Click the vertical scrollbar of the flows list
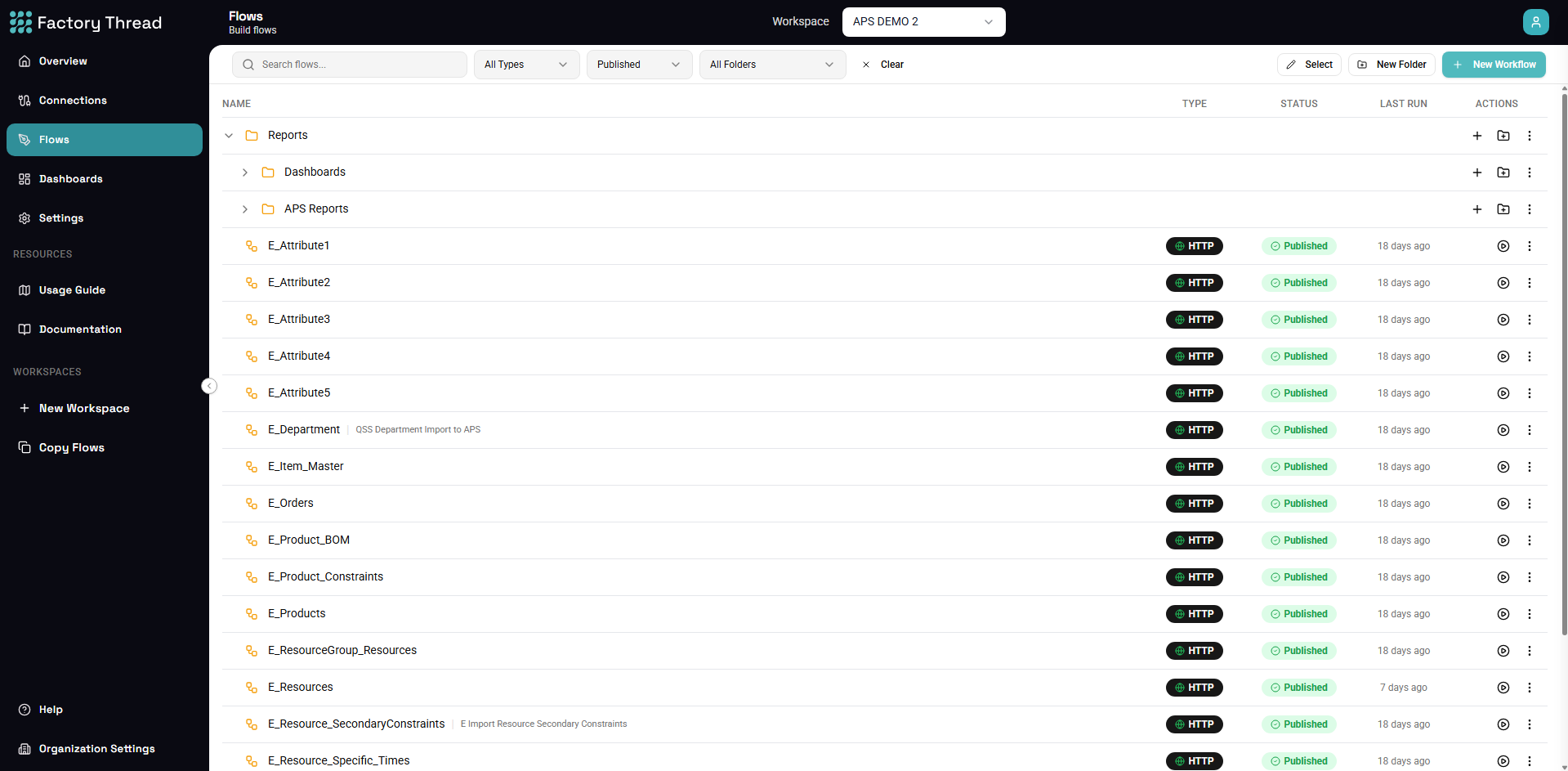This screenshot has height=771, width=1568. point(1564,364)
